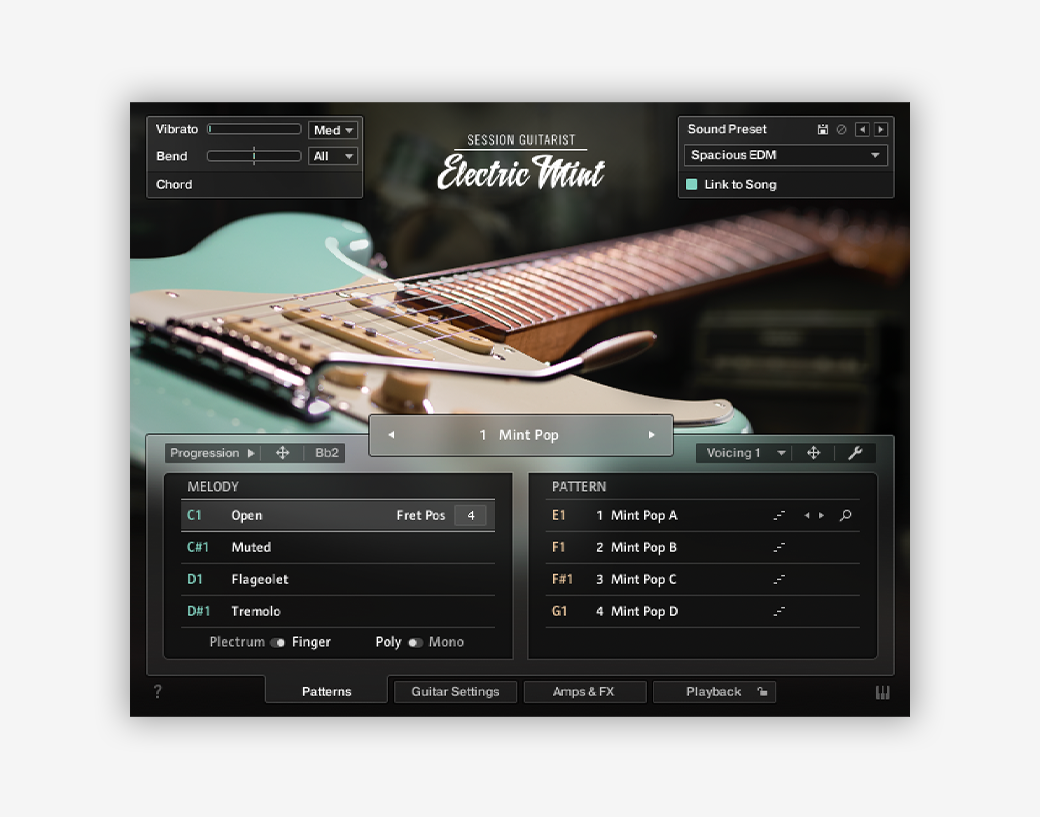Select C1 Open melody articulation
The image size is (1040, 817).
coord(338,515)
